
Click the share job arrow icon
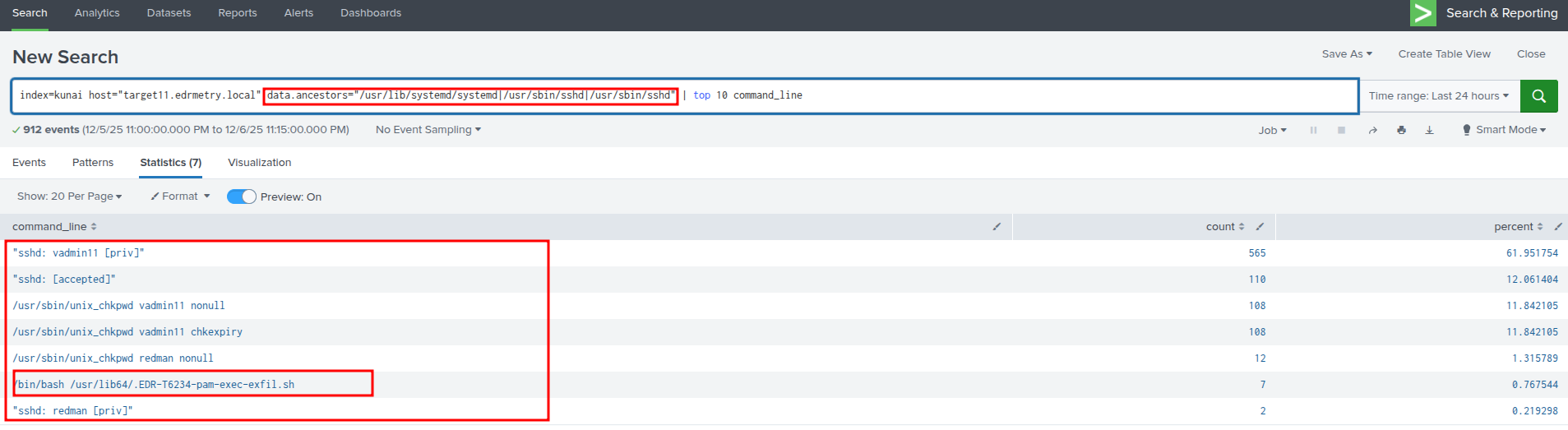(1372, 130)
